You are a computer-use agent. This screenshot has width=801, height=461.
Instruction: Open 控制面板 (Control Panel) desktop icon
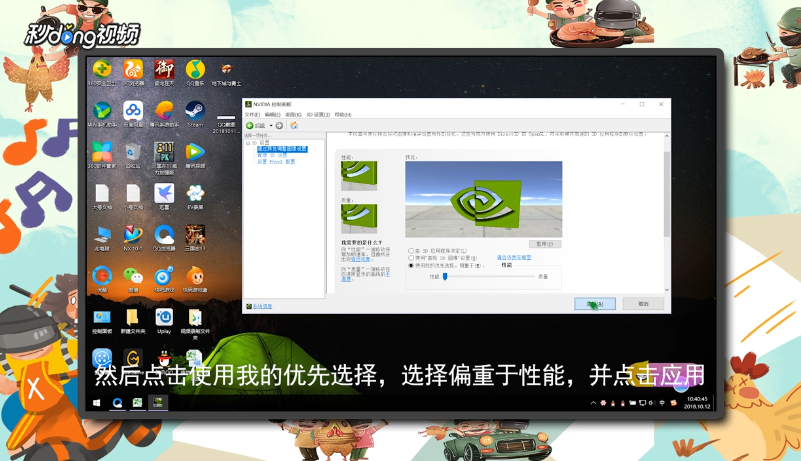point(102,321)
